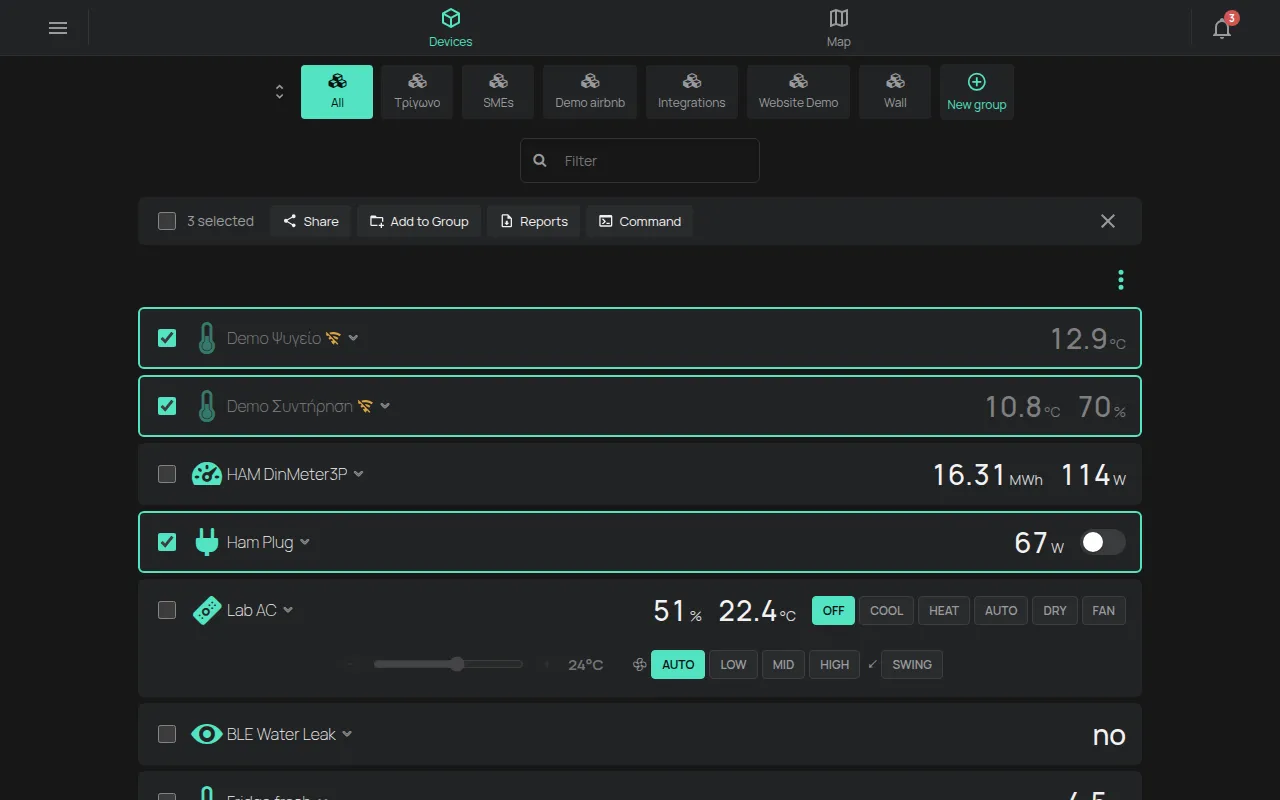The height and width of the screenshot is (800, 1280).
Task: Send a Command to the selected devices
Action: (x=639, y=221)
